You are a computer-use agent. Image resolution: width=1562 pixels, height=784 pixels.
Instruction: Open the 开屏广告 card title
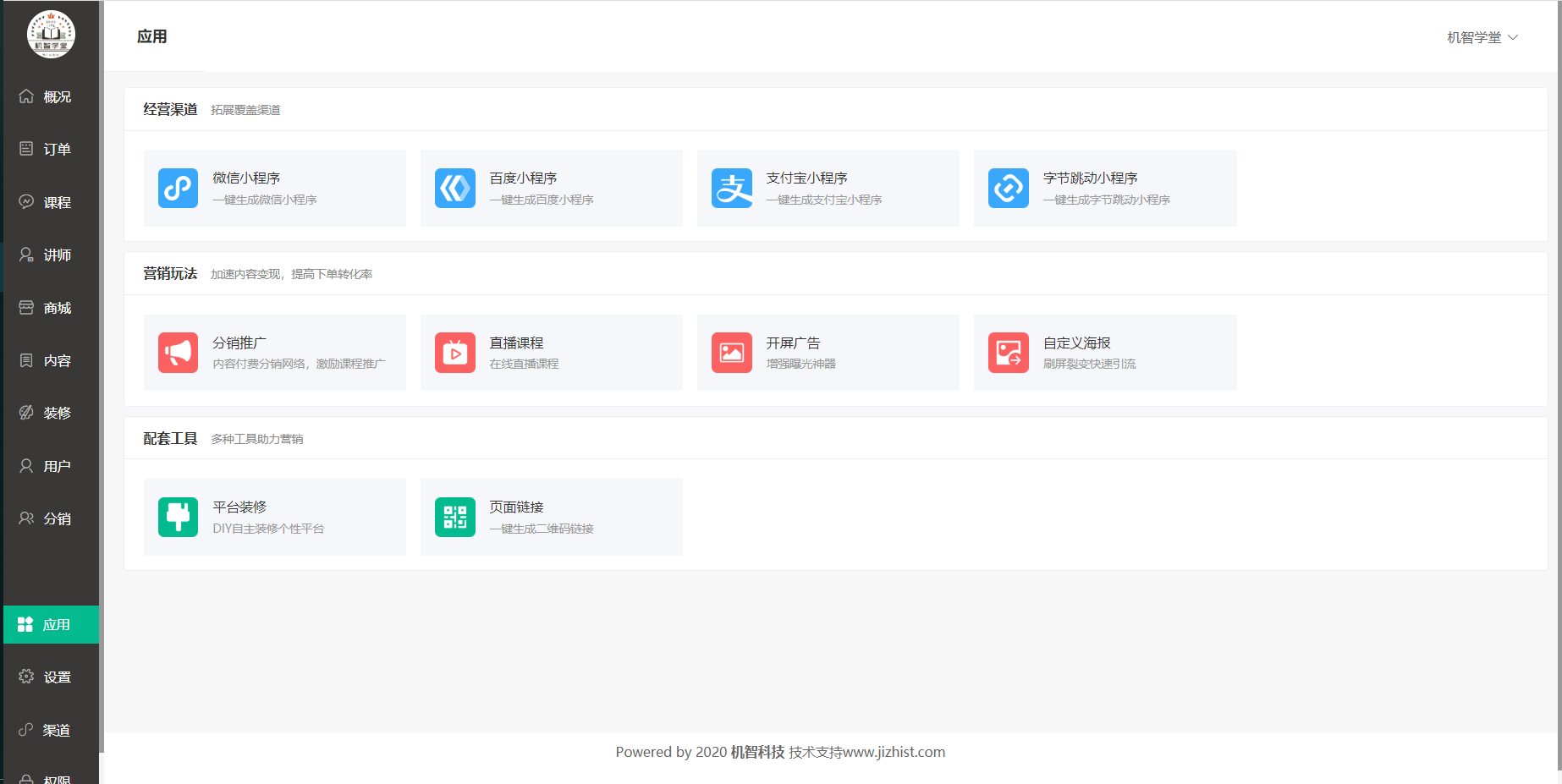click(x=793, y=343)
